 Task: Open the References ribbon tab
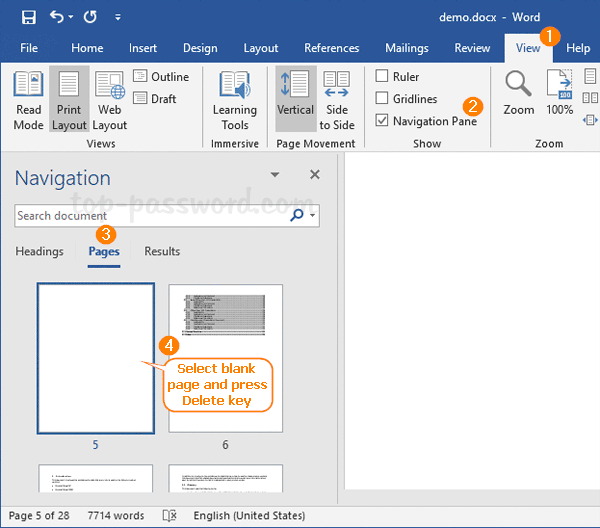(331, 48)
